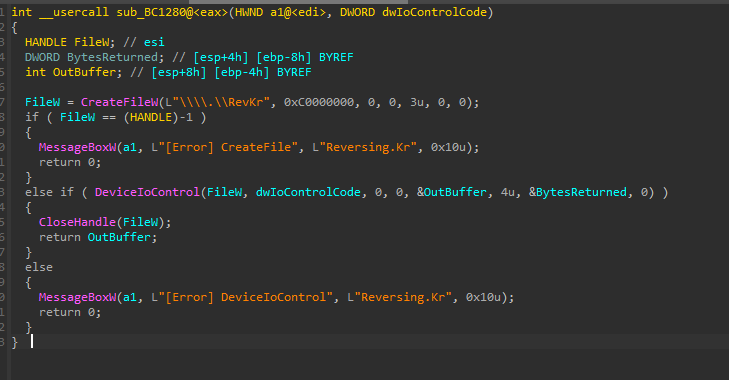Select function name sub_BC1280 in the signature
The image size is (729, 380).
tap(151, 12)
